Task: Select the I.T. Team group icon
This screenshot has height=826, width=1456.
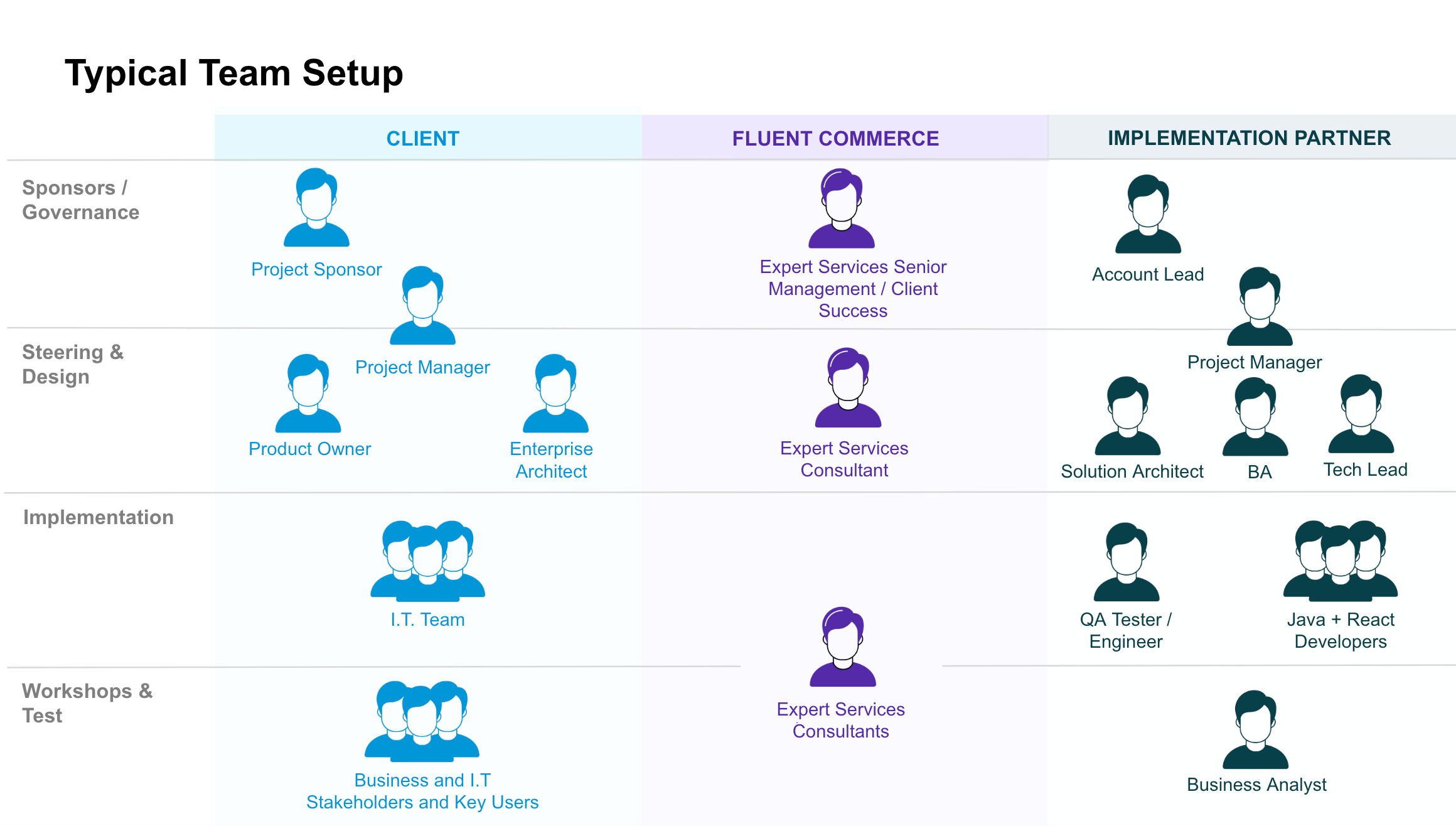Action: (x=427, y=560)
